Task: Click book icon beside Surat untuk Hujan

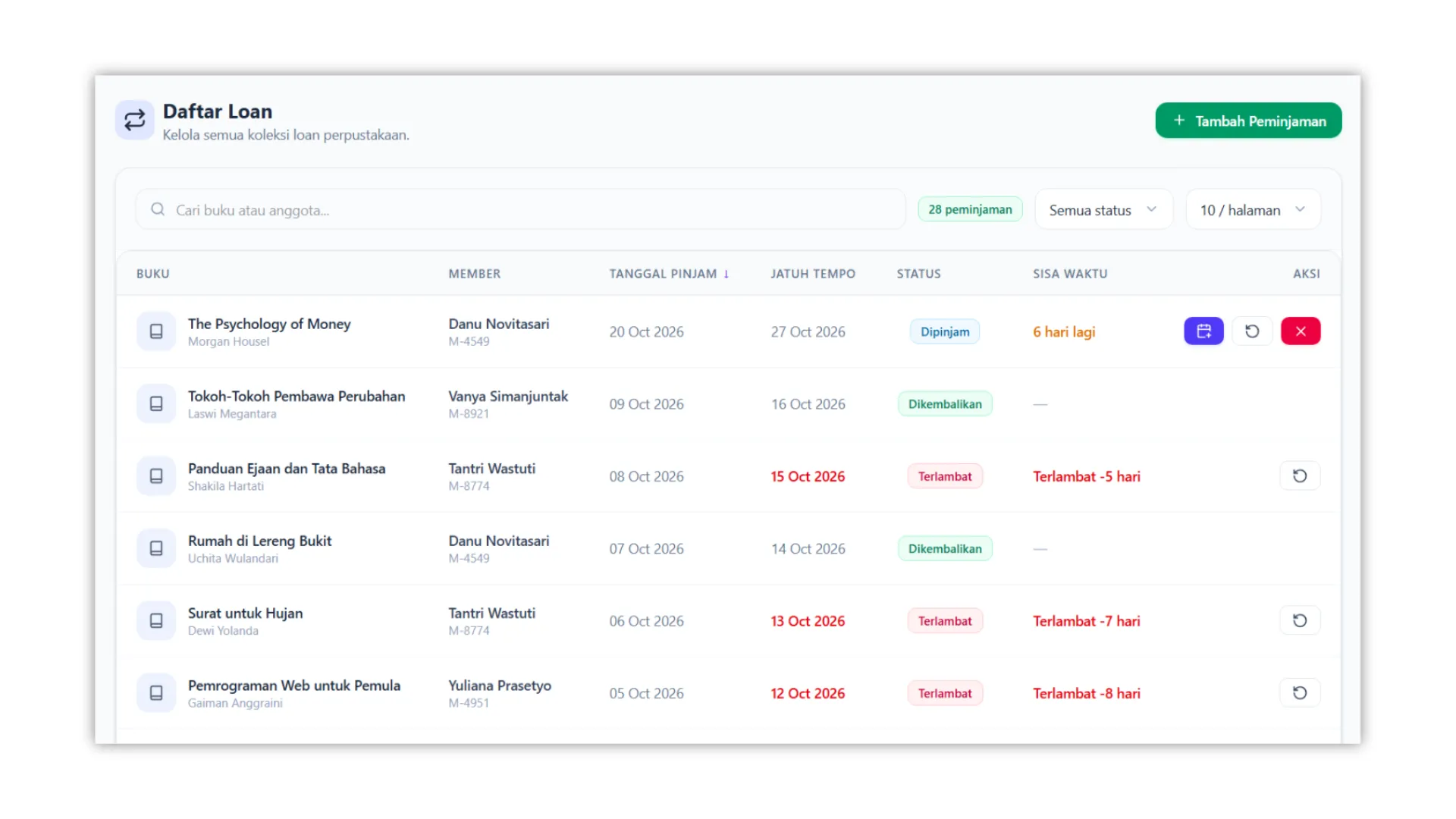Action: coord(156,621)
